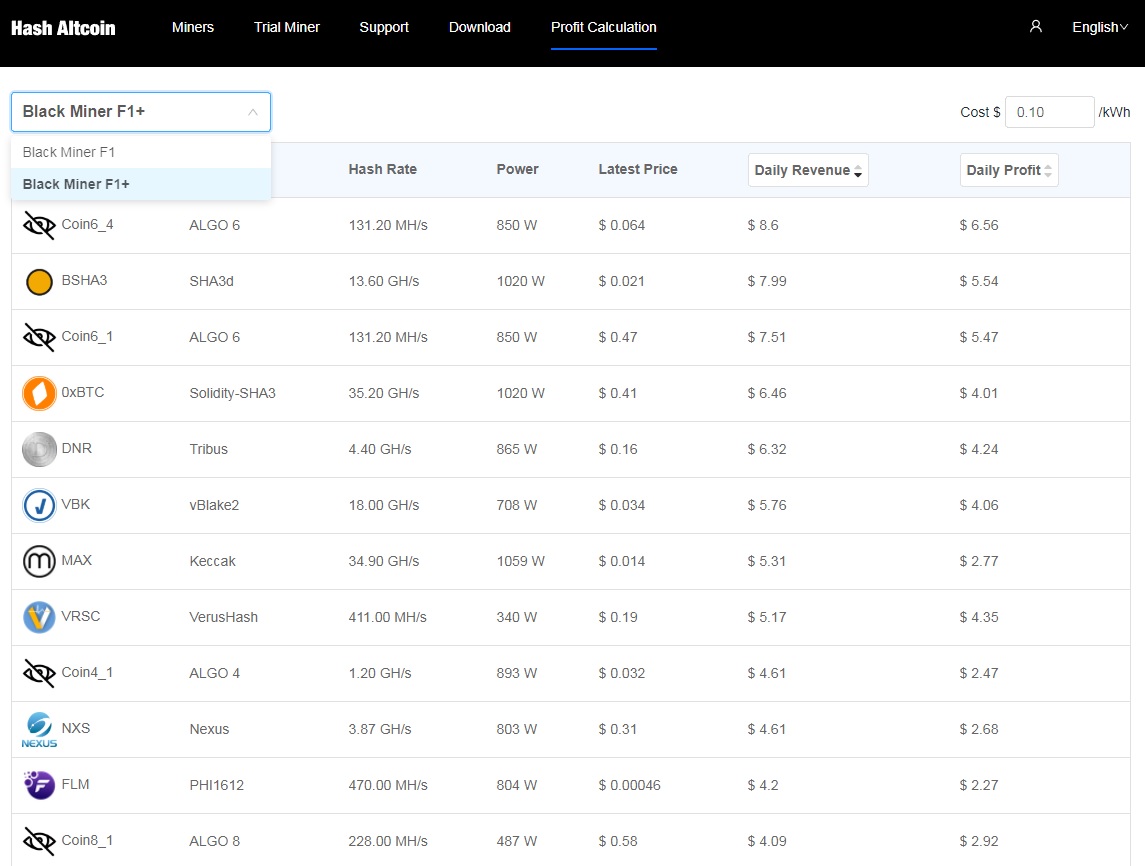Click the electricity cost input field

click(x=1049, y=112)
